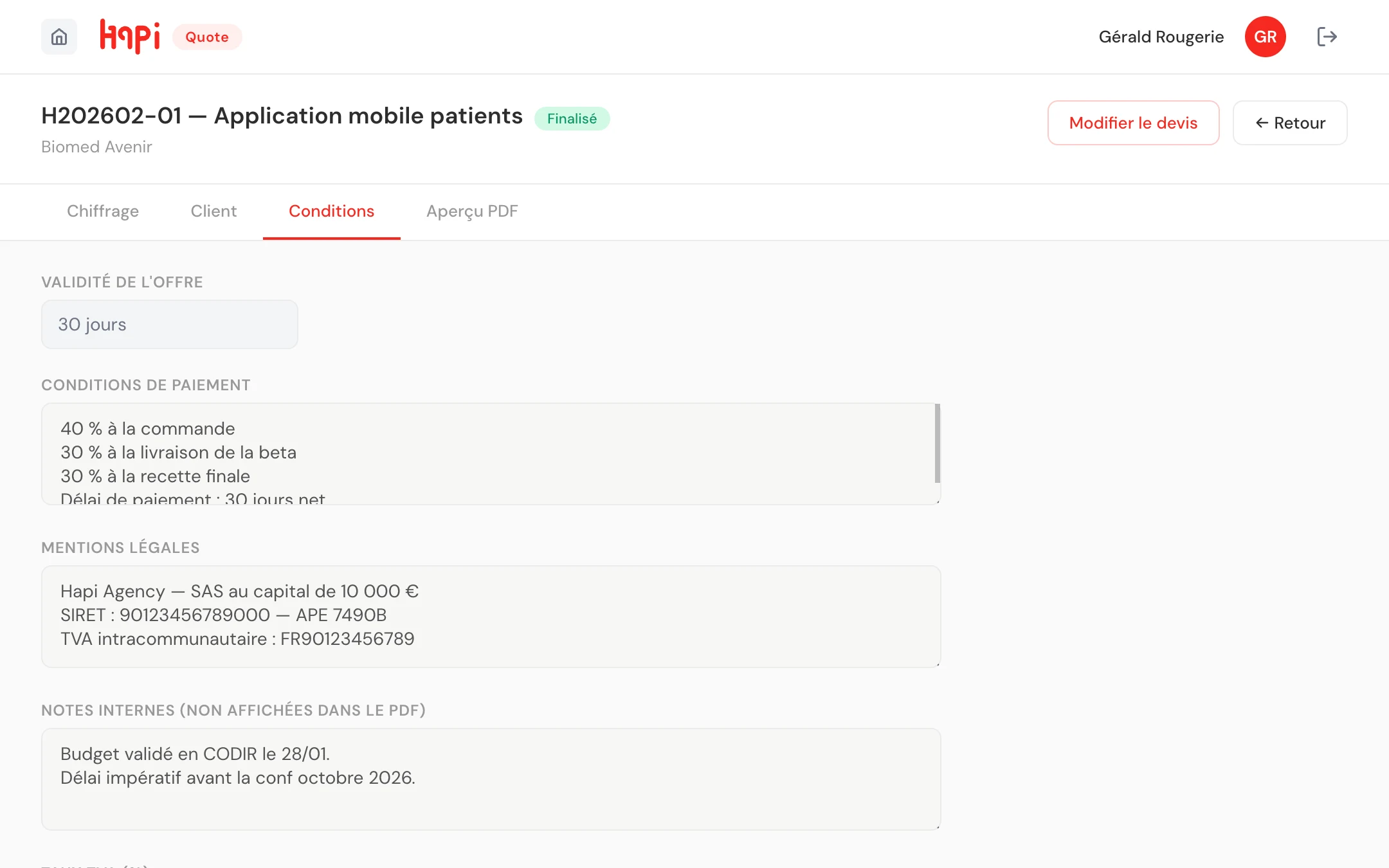Image resolution: width=1389 pixels, height=868 pixels.
Task: Click the Gérald Rougerie user name
Action: pyautogui.click(x=1161, y=37)
